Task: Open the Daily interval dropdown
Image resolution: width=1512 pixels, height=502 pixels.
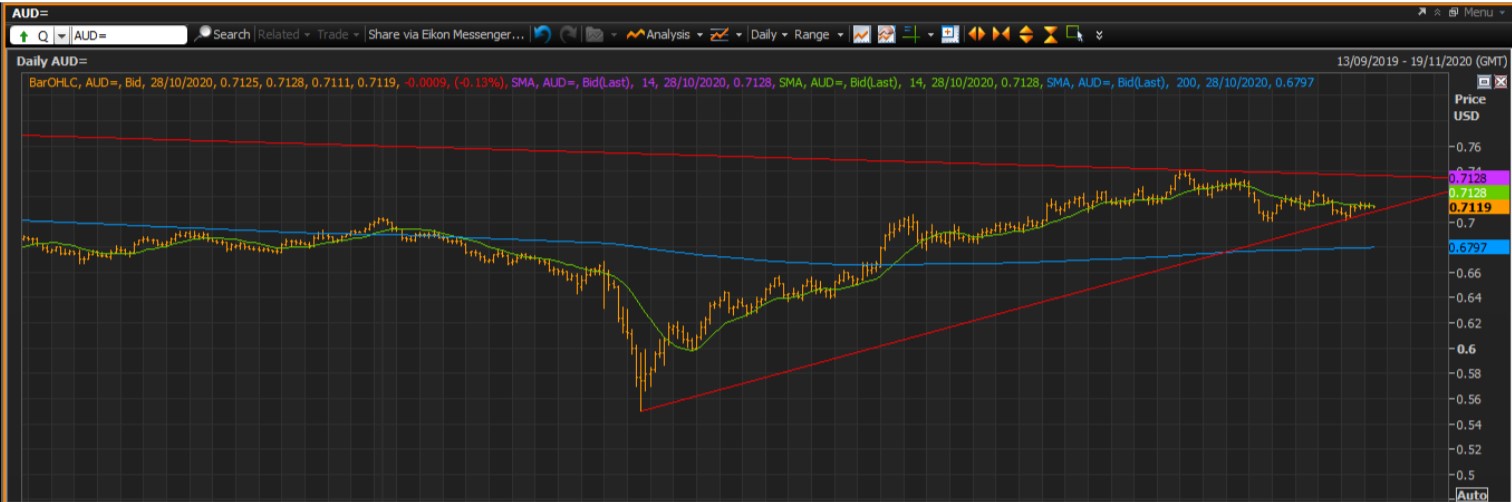Action: click(x=768, y=34)
